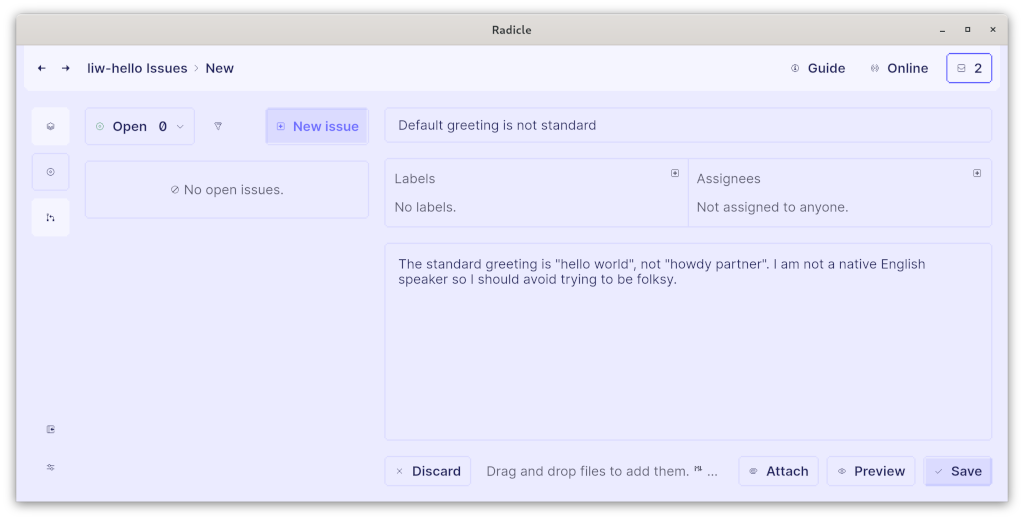Click the settings sliders icon in sidebar
Viewport: 1024px width, 520px height.
click(51, 468)
